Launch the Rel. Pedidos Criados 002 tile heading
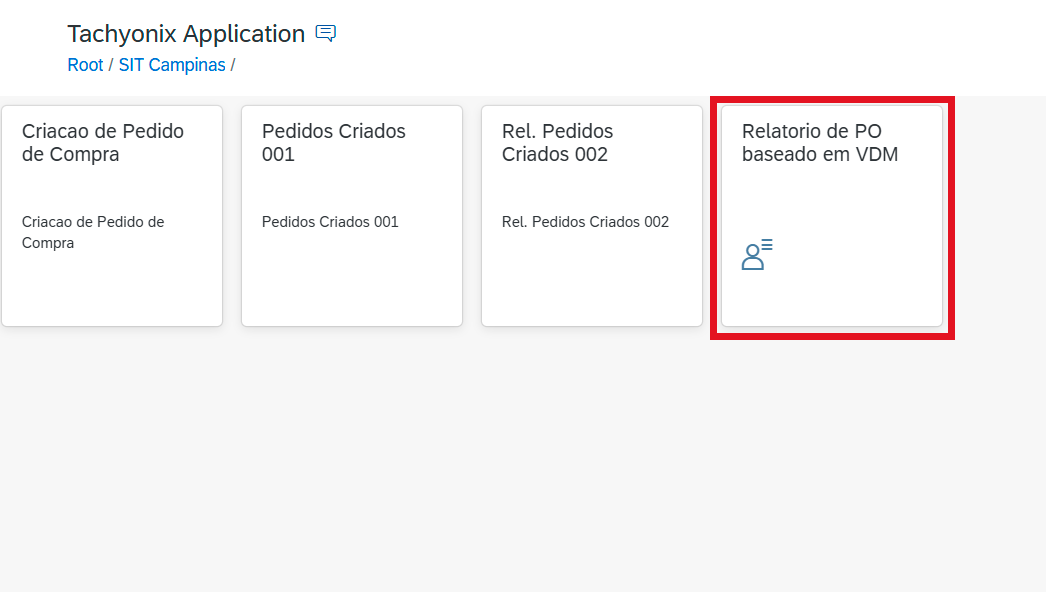 tap(557, 143)
